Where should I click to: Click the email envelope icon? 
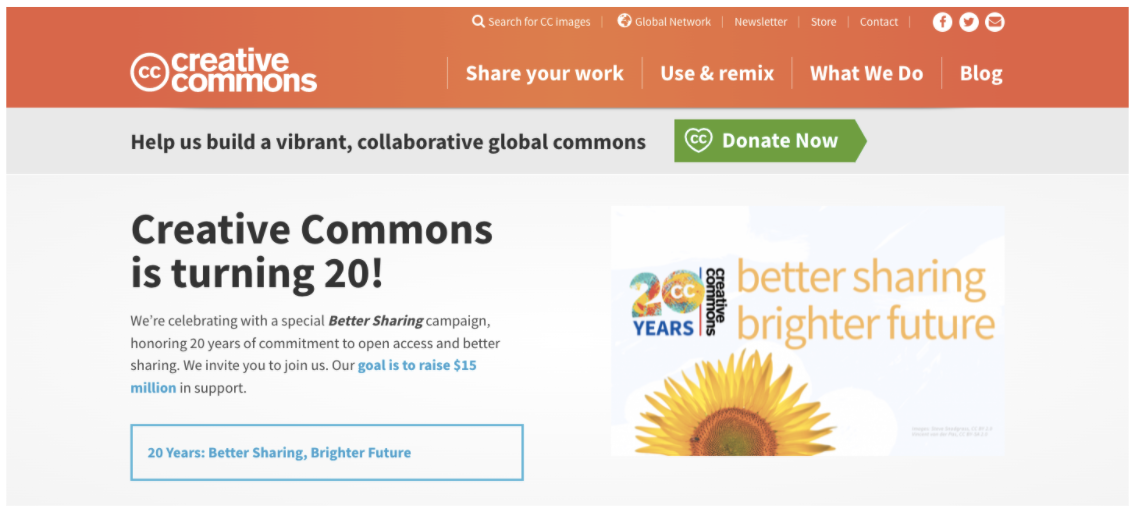[x=995, y=22]
